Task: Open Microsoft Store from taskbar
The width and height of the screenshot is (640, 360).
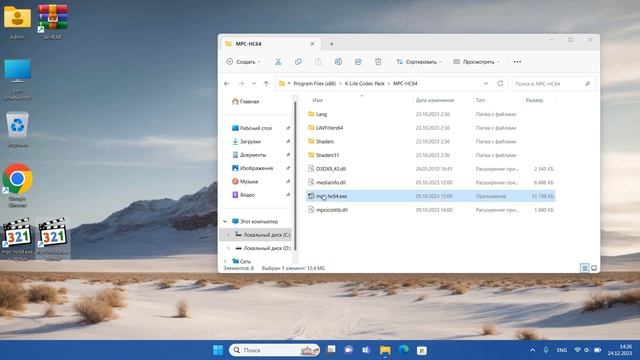Action: [x=422, y=350]
